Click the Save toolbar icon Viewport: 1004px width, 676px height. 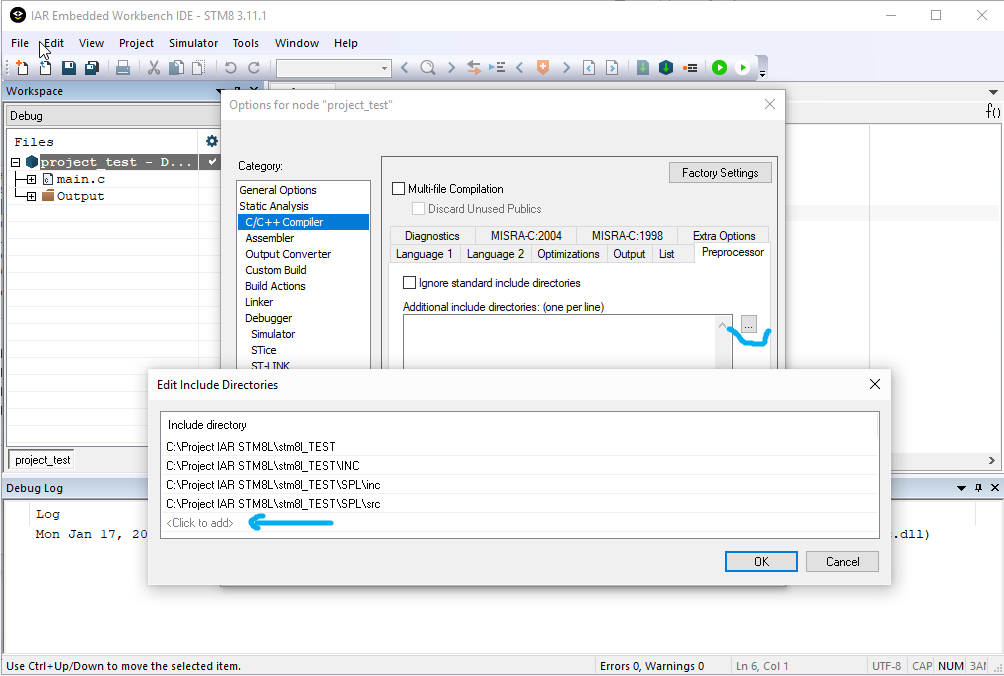click(x=69, y=67)
